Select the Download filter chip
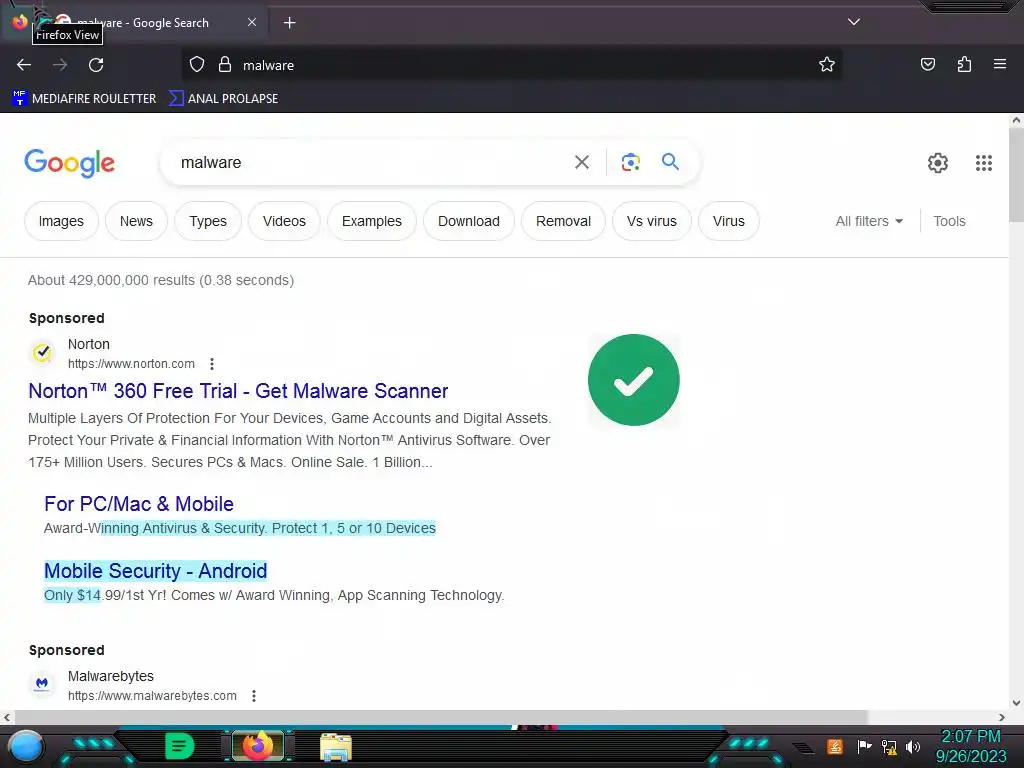The image size is (1024, 768). click(x=469, y=221)
